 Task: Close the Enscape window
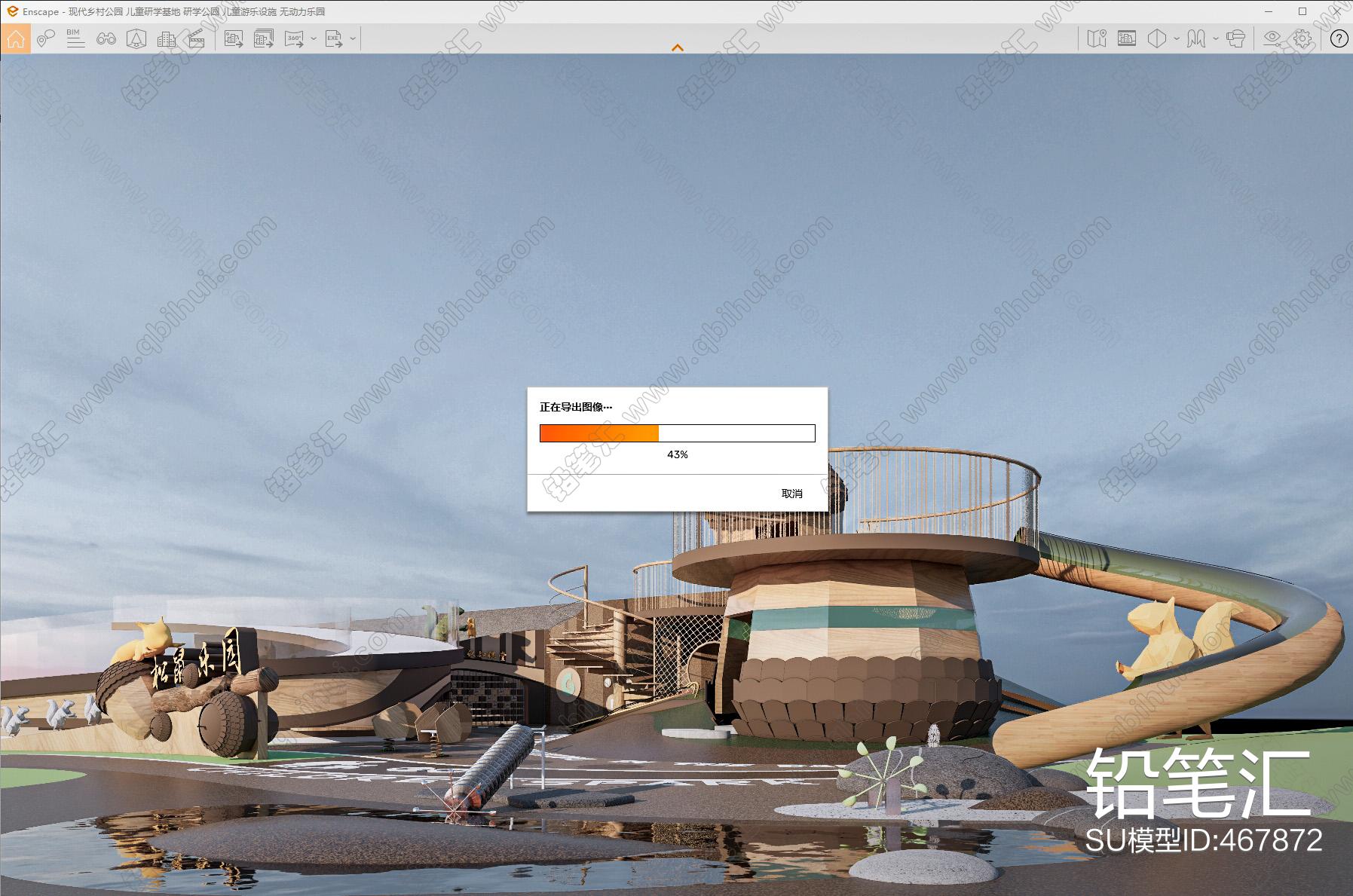[1336, 11]
